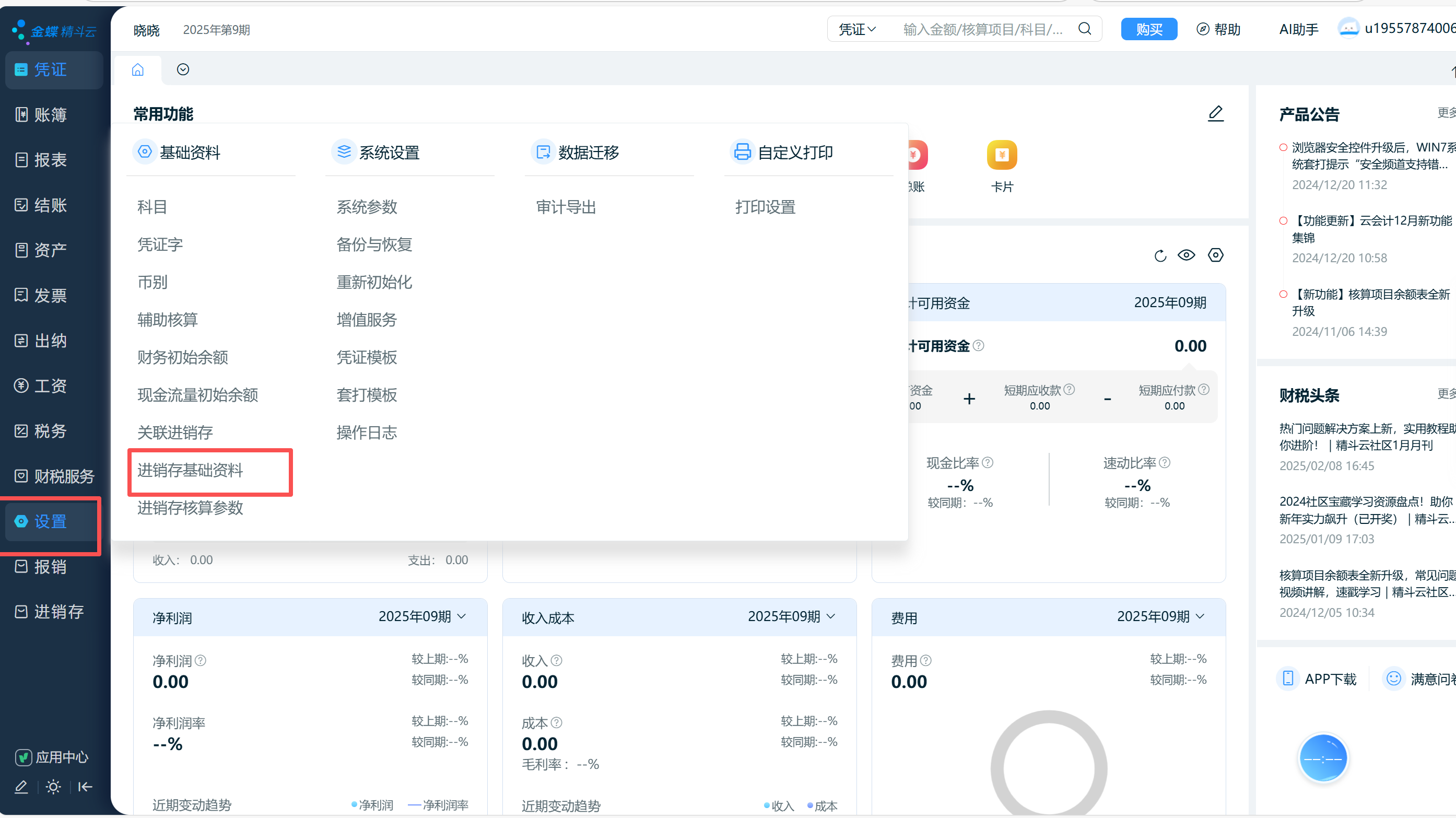This screenshot has height=818, width=1456.
Task: Toggle the sun theme icon in sidebar
Action: (x=53, y=786)
